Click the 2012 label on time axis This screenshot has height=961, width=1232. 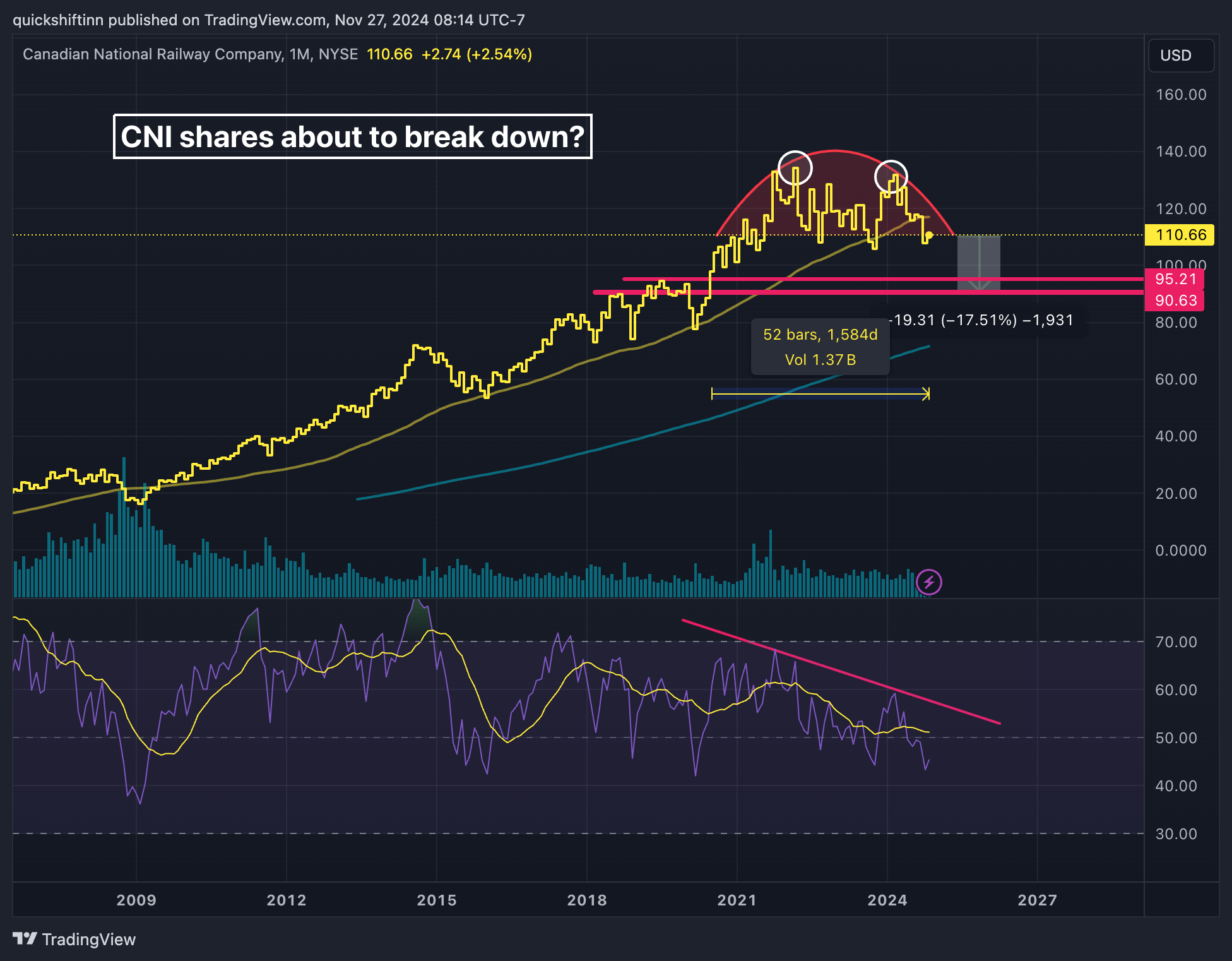(287, 900)
